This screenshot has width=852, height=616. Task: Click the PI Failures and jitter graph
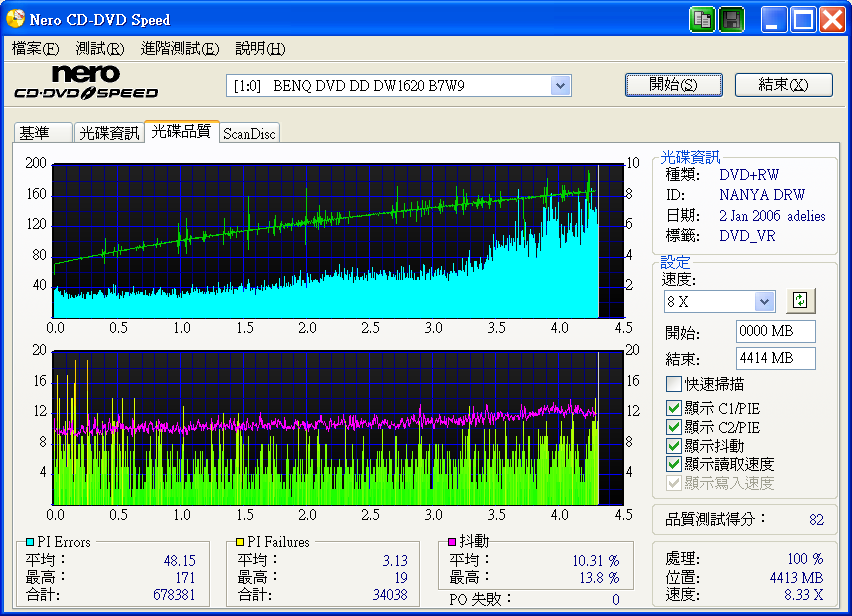338,428
